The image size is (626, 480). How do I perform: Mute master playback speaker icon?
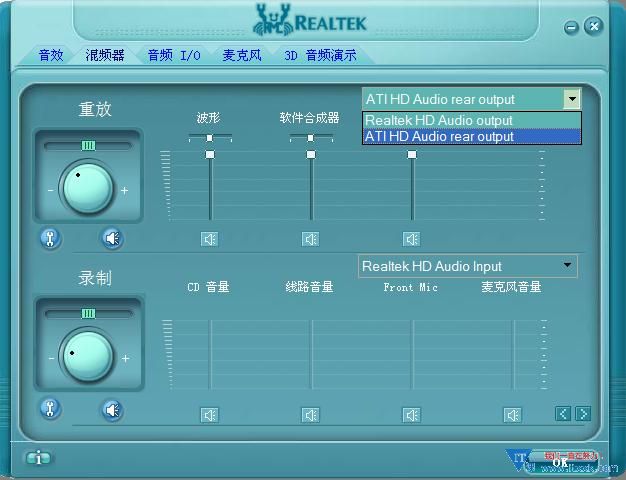point(112,239)
